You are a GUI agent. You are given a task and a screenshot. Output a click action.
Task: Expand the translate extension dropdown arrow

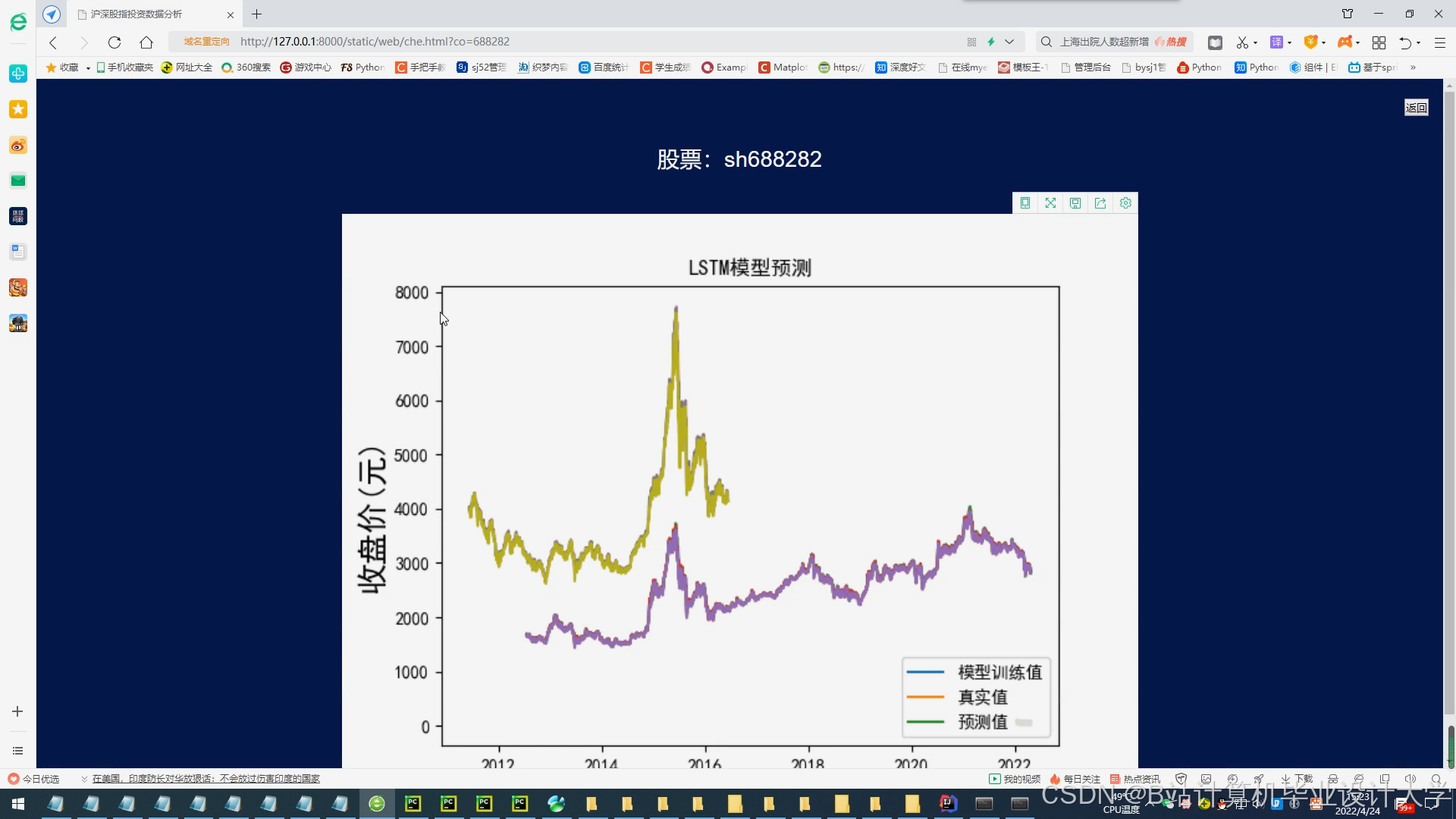[1289, 43]
